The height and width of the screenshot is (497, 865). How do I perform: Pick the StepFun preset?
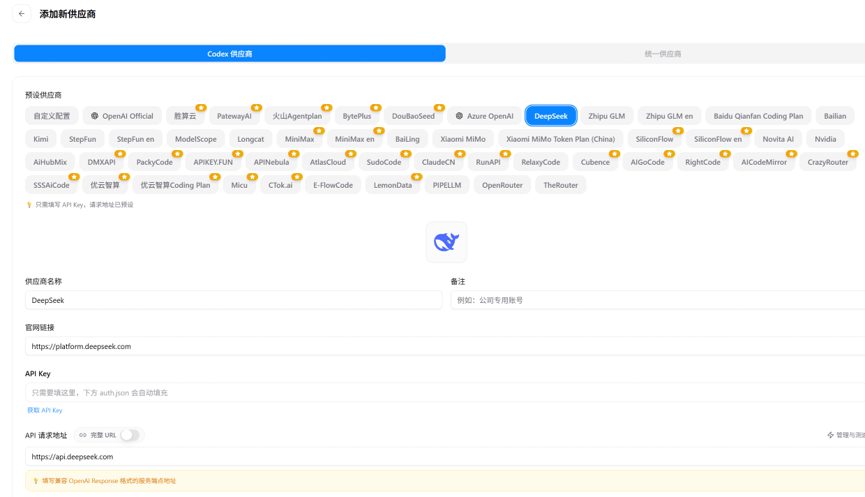tap(83, 139)
